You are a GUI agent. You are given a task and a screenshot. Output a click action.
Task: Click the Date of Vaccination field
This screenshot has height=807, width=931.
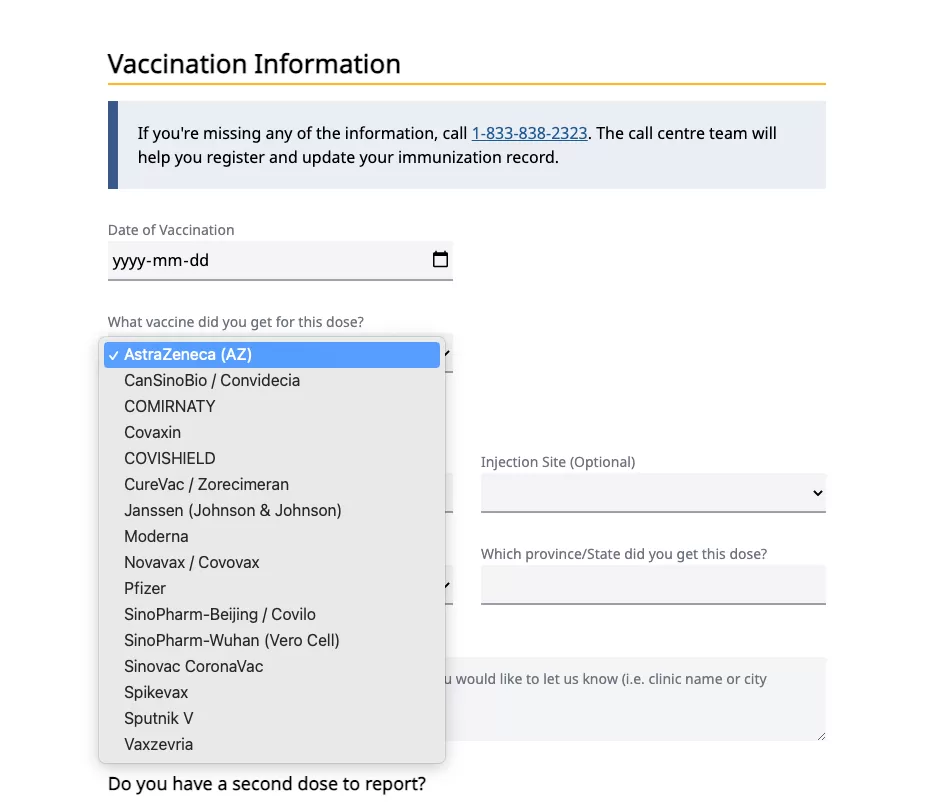point(280,260)
